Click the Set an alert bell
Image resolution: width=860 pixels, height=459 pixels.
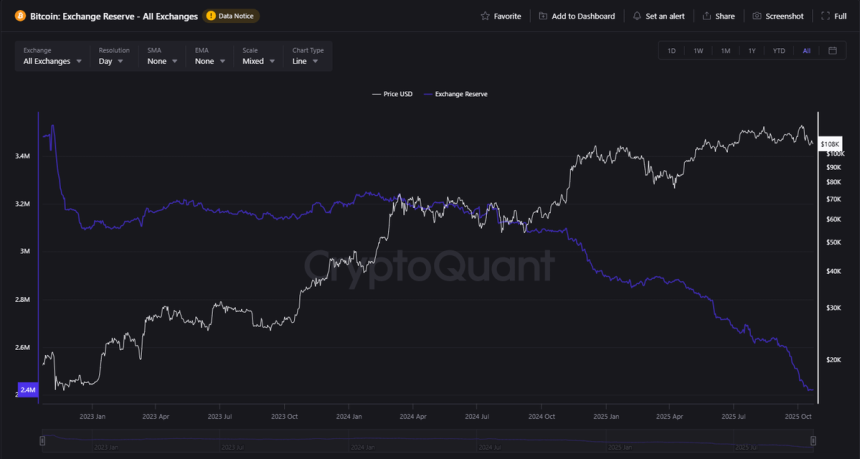click(637, 16)
